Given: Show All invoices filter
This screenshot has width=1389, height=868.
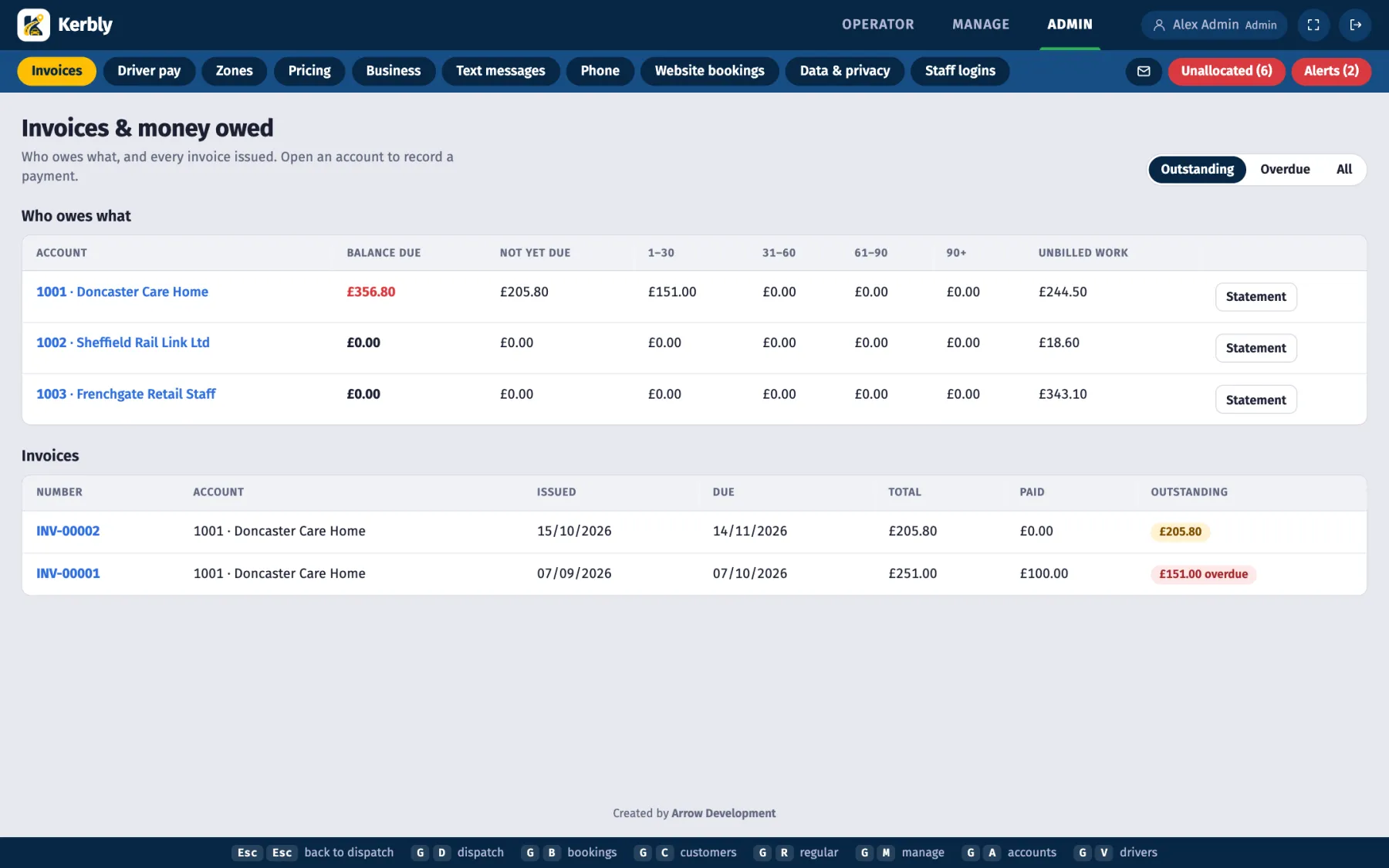Looking at the screenshot, I should click(x=1344, y=170).
